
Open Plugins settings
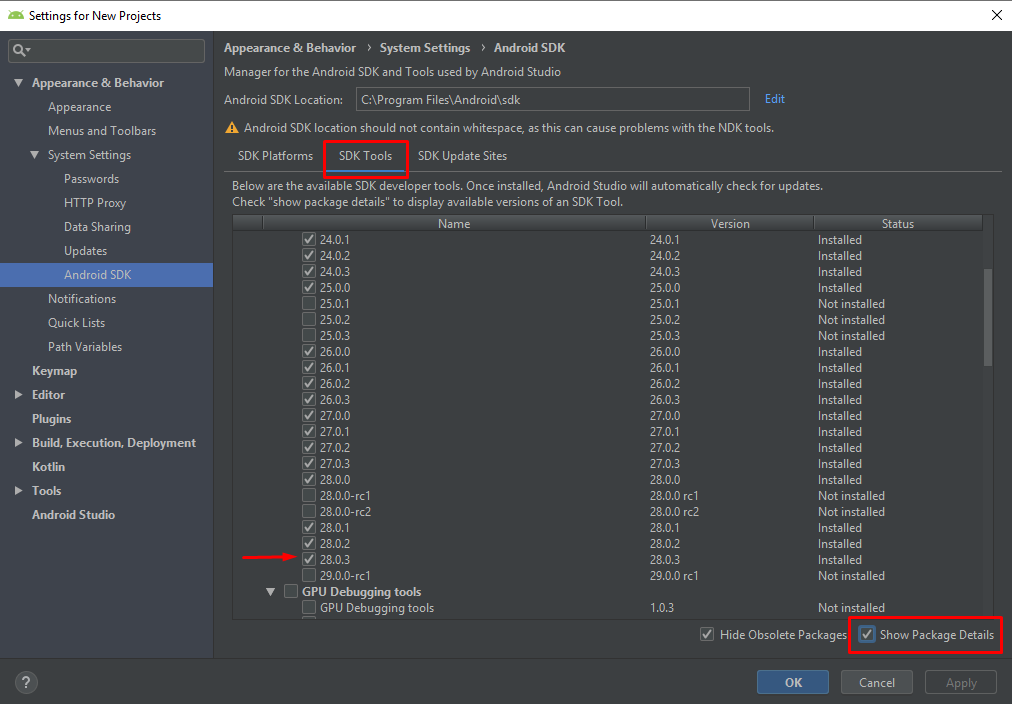pos(52,419)
